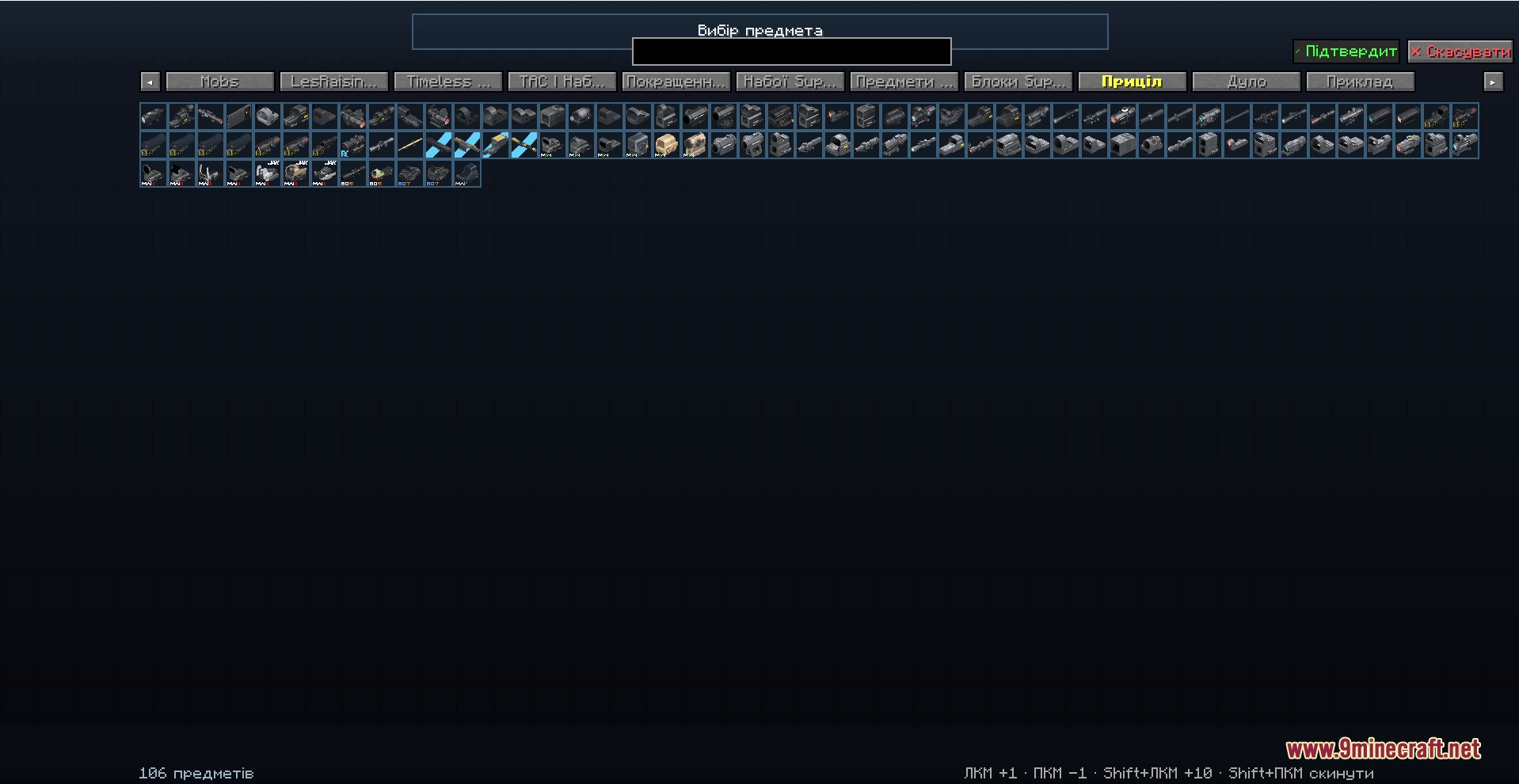Choose the tan round red-dot sight MW icon
The width and height of the screenshot is (1519, 784).
(695, 145)
